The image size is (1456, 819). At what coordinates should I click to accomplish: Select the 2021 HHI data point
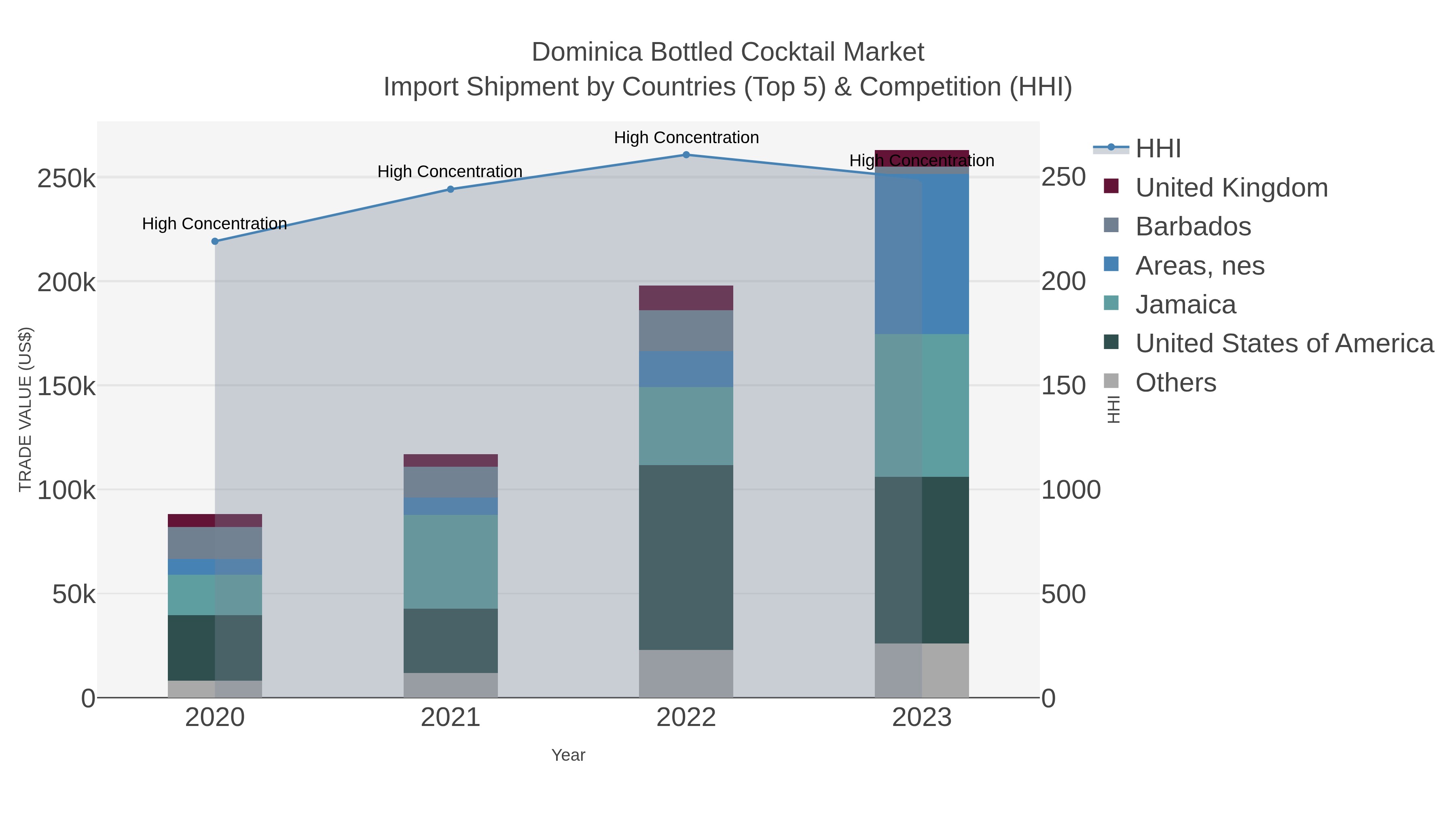click(x=451, y=189)
